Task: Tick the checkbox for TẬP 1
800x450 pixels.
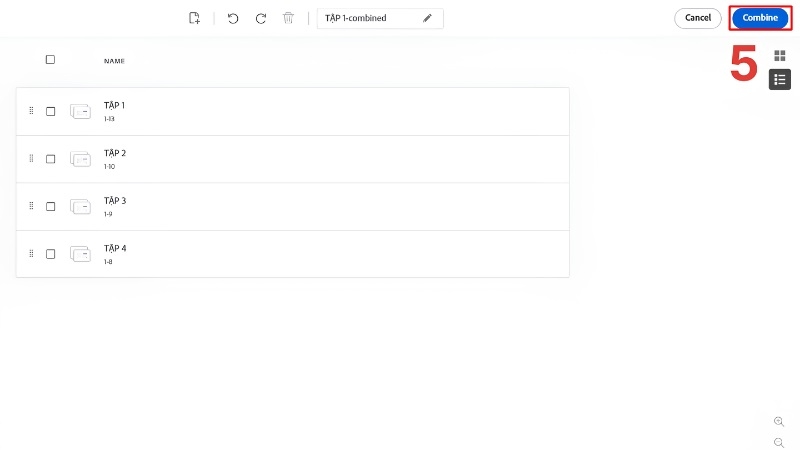Action: (51, 111)
